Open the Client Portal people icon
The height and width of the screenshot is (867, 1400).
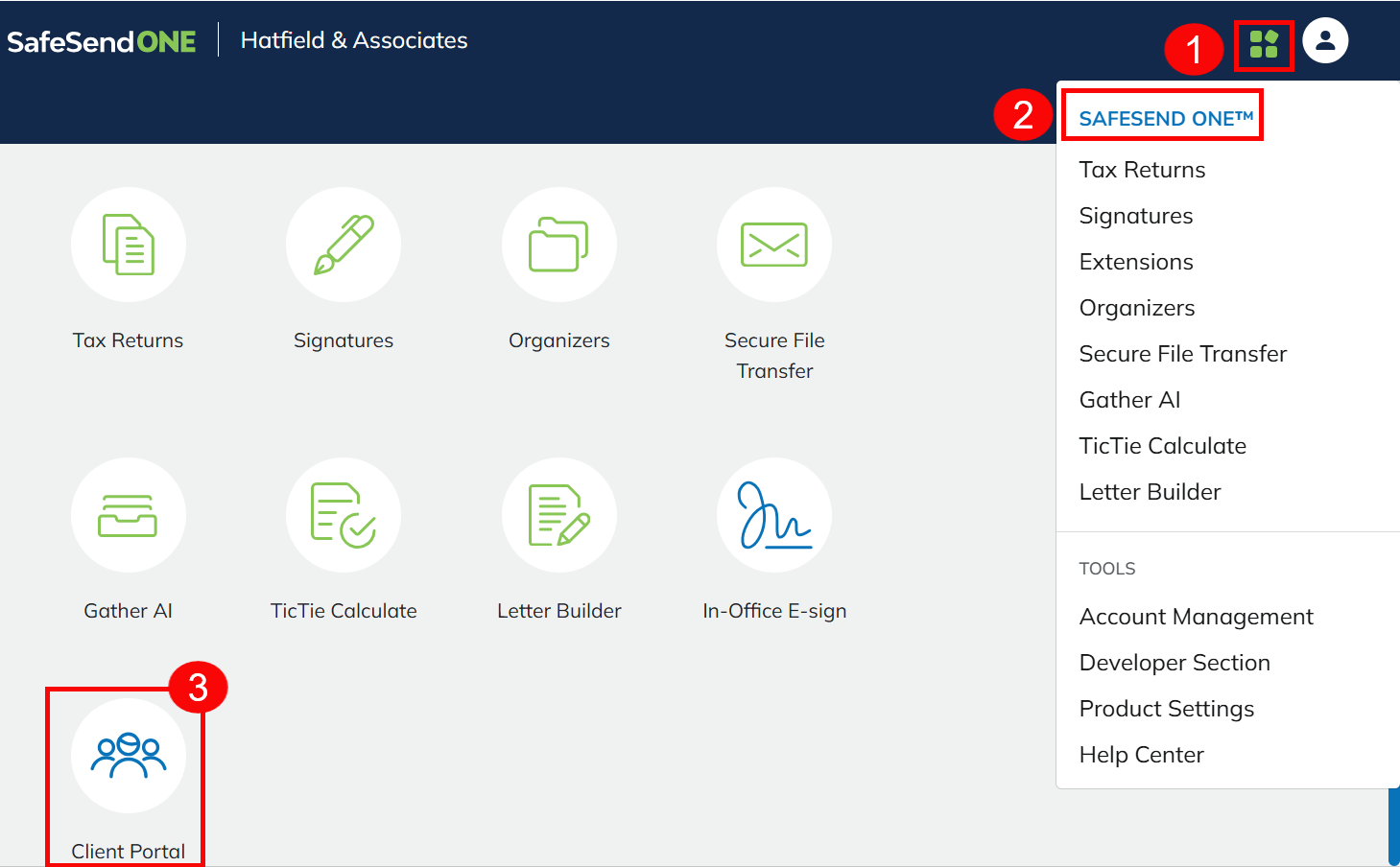click(x=128, y=756)
